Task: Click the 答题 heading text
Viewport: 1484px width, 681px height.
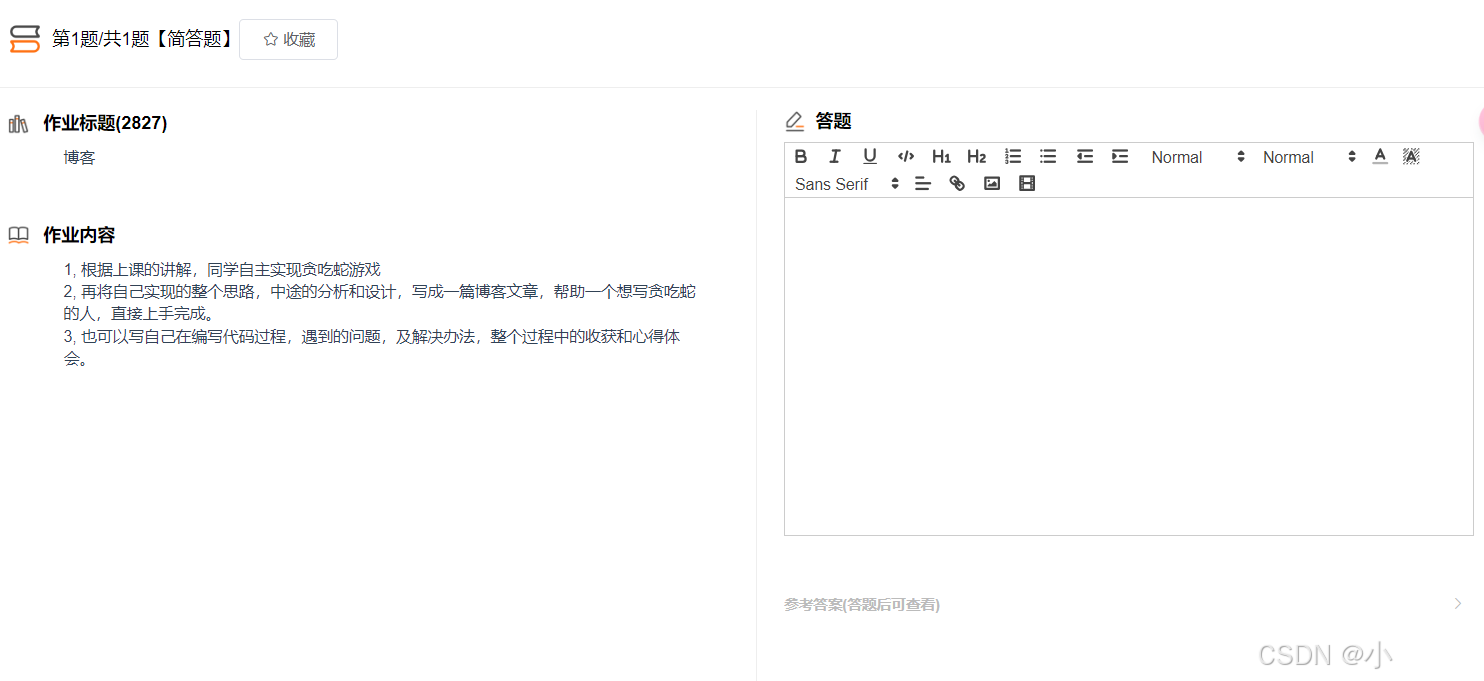Action: 834,121
